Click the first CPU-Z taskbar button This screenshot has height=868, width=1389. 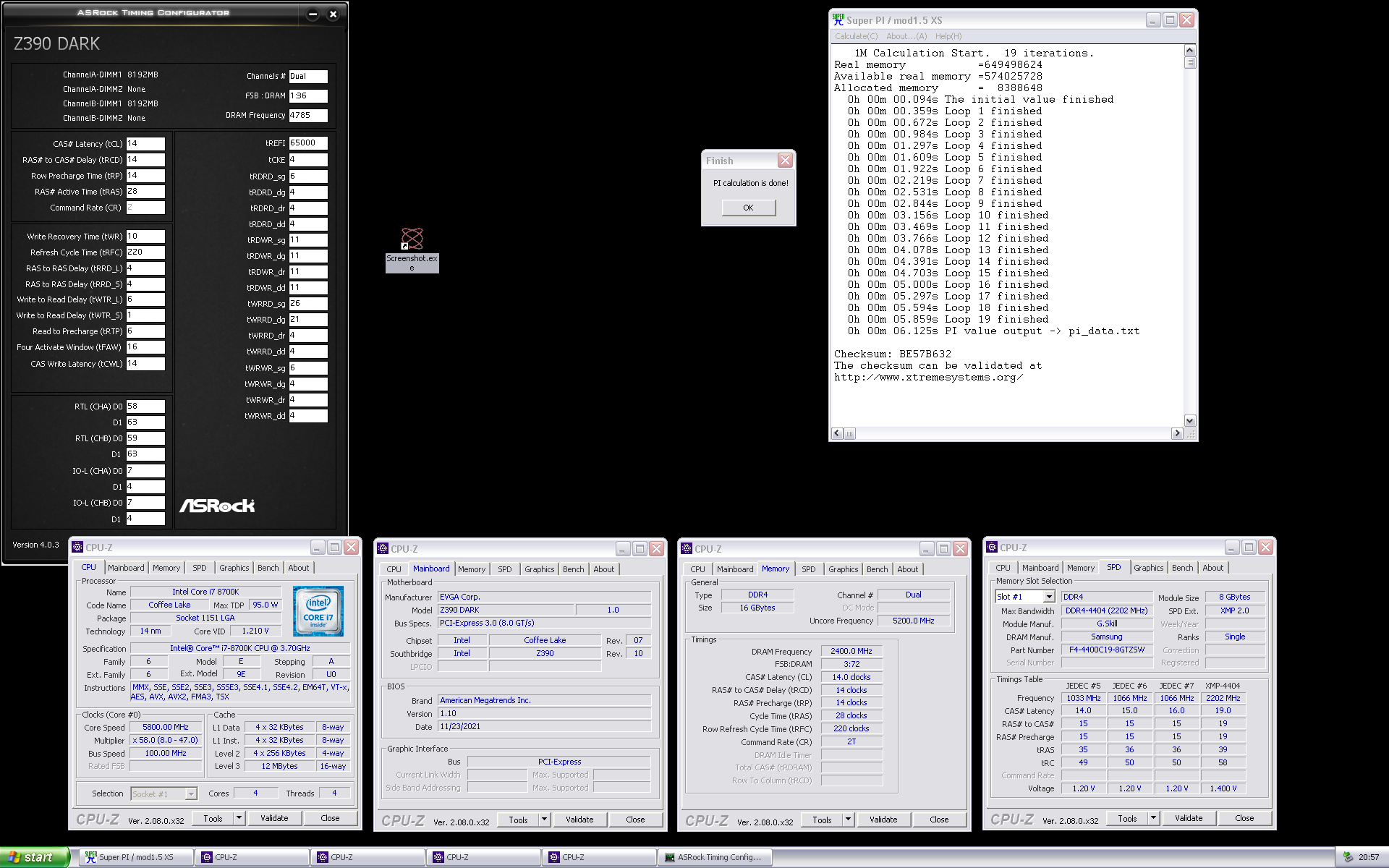[x=252, y=857]
